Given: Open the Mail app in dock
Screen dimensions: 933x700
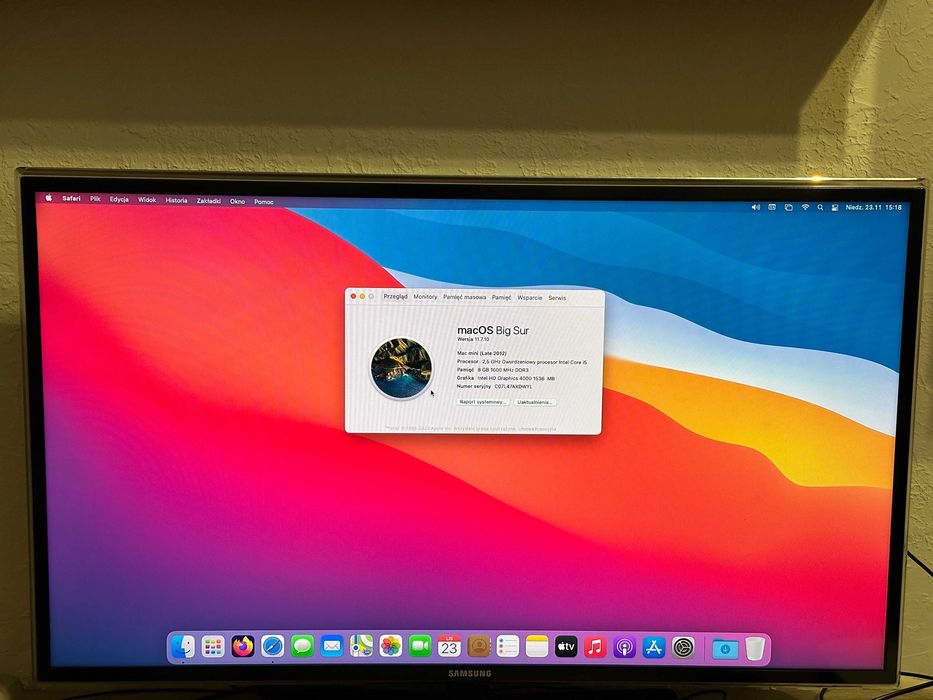Looking at the screenshot, I should pyautogui.click(x=331, y=646).
